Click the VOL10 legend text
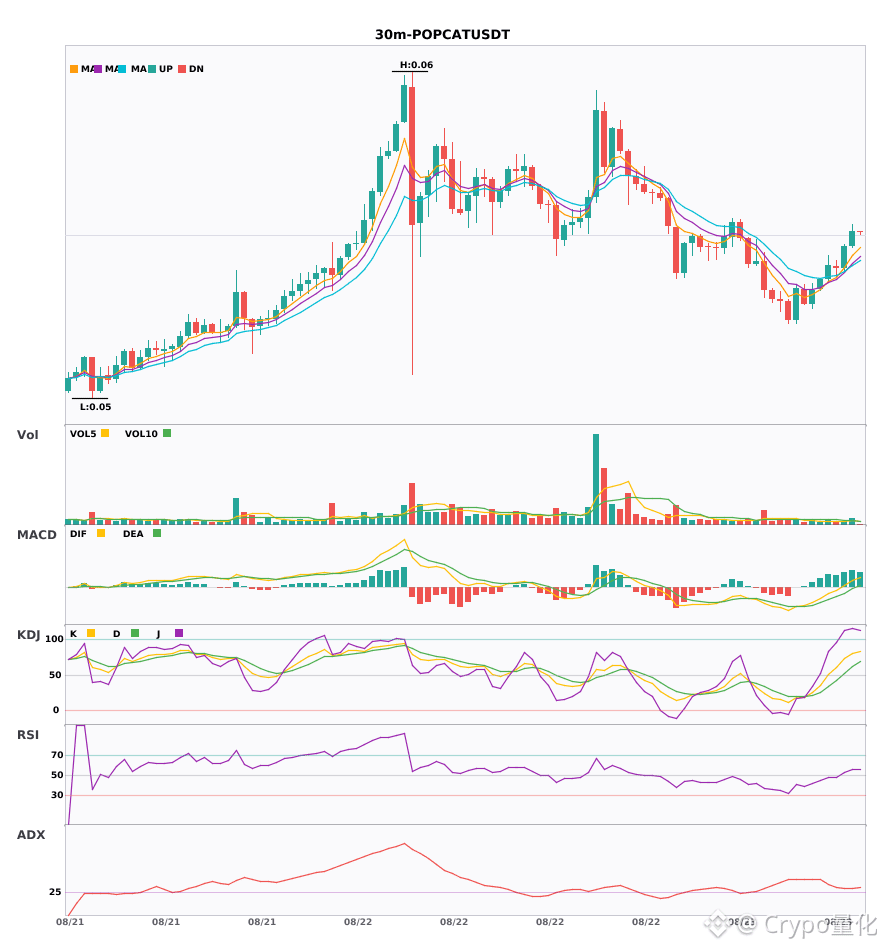 click(141, 434)
